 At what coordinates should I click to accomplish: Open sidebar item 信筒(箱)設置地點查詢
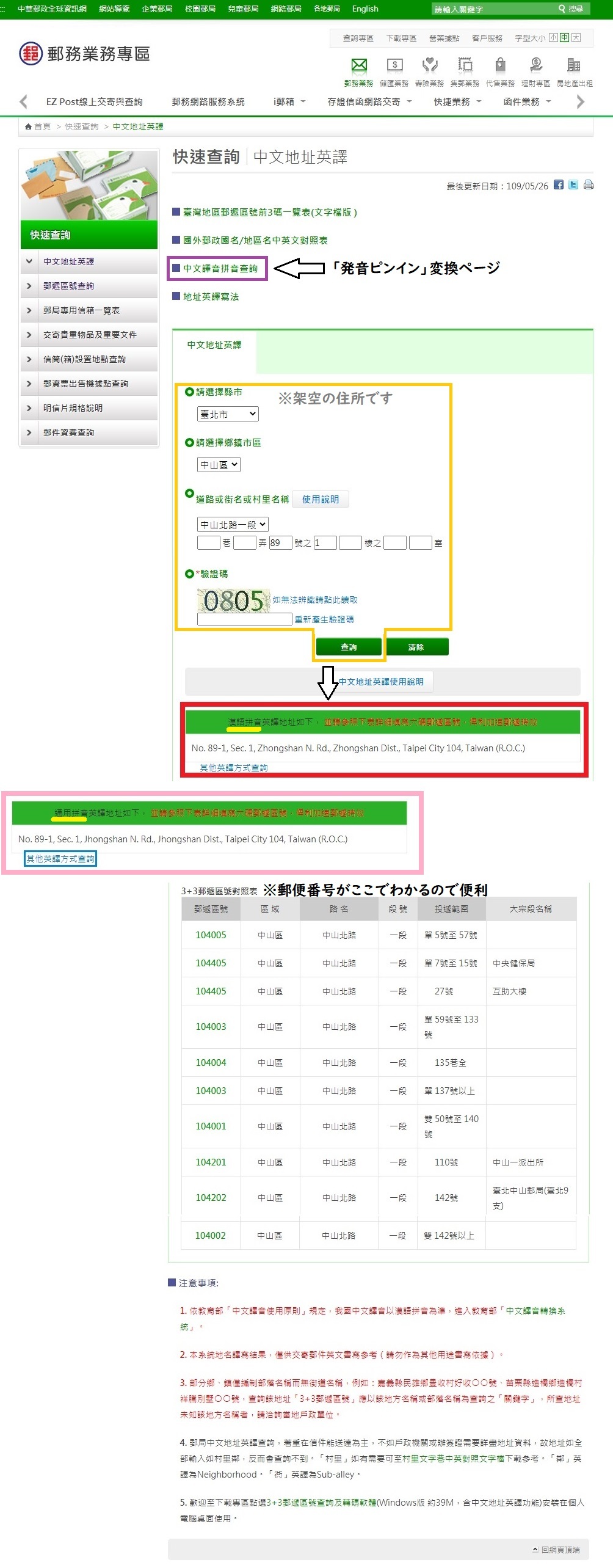[x=89, y=359]
